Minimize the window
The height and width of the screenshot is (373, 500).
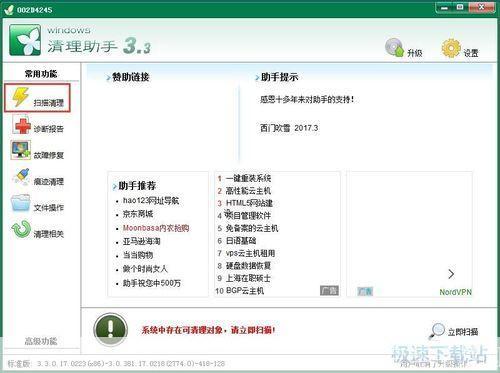445,8
